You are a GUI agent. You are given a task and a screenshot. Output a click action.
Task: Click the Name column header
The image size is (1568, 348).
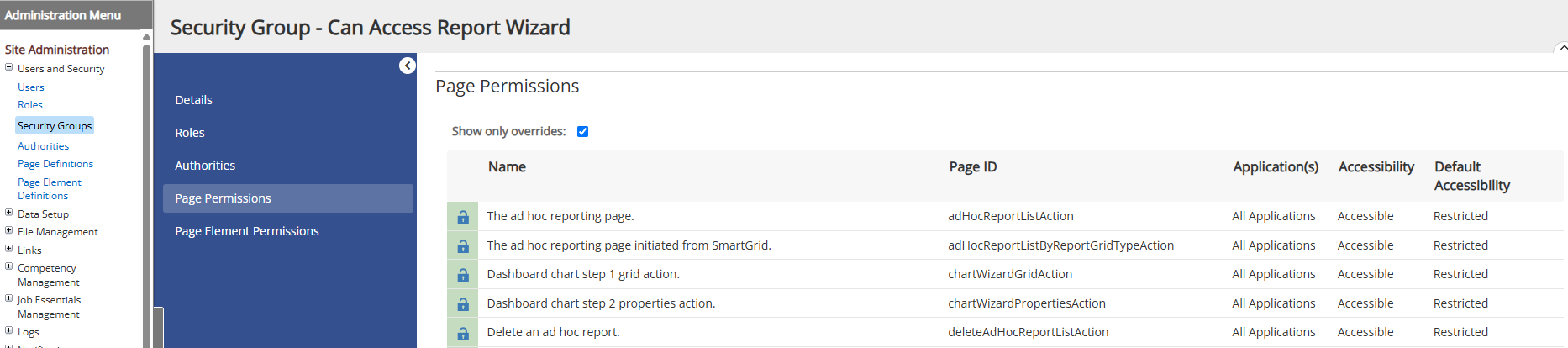coord(507,166)
